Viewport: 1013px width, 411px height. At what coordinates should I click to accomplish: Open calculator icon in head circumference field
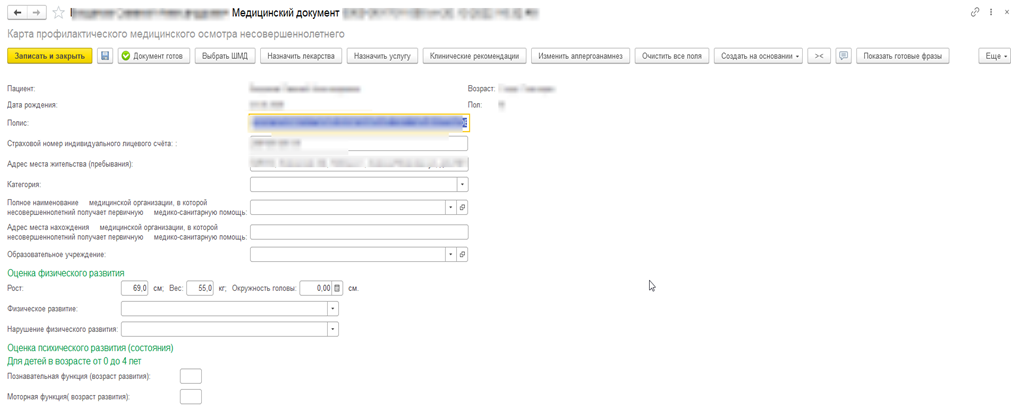coord(338,288)
